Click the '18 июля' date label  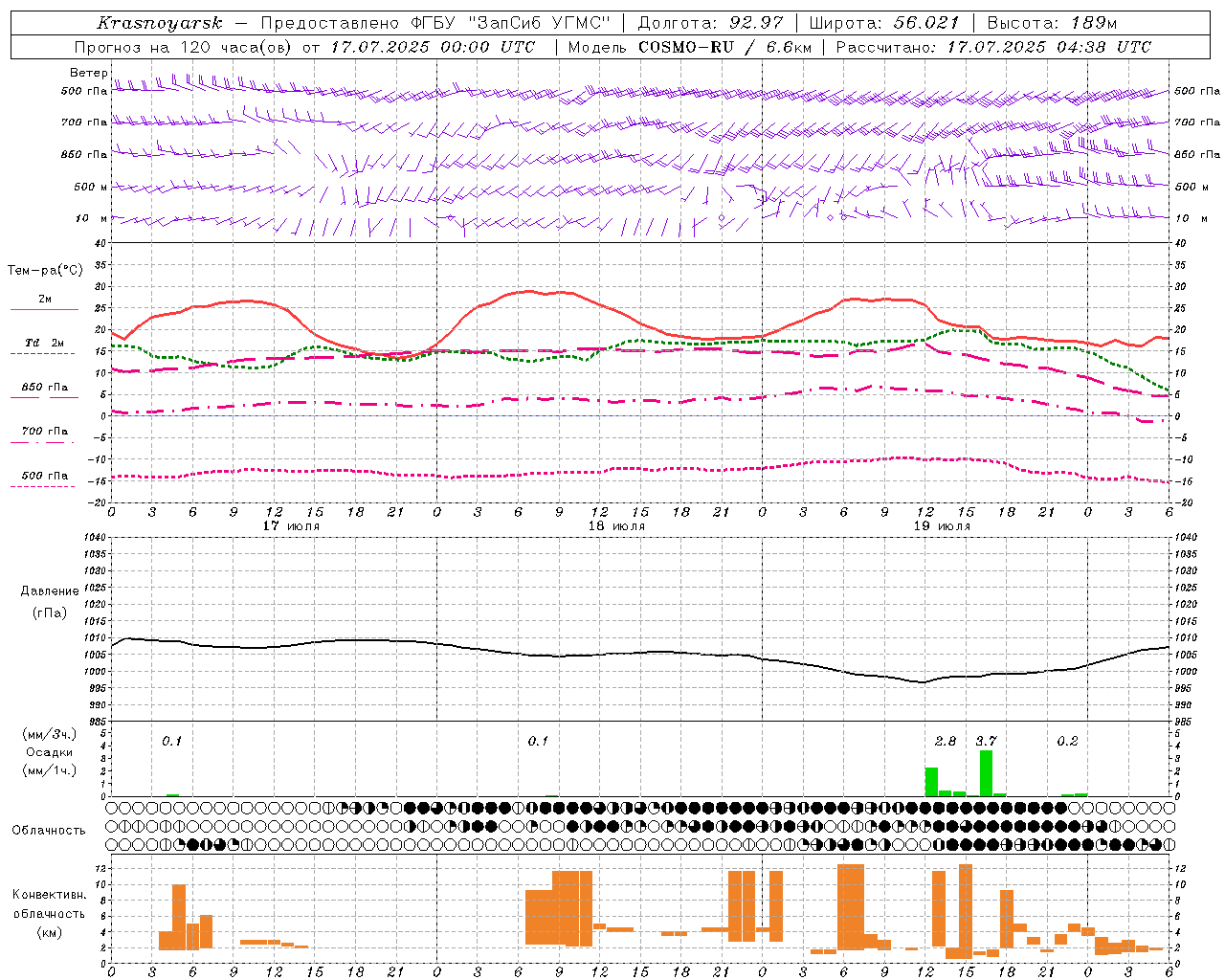(x=616, y=526)
